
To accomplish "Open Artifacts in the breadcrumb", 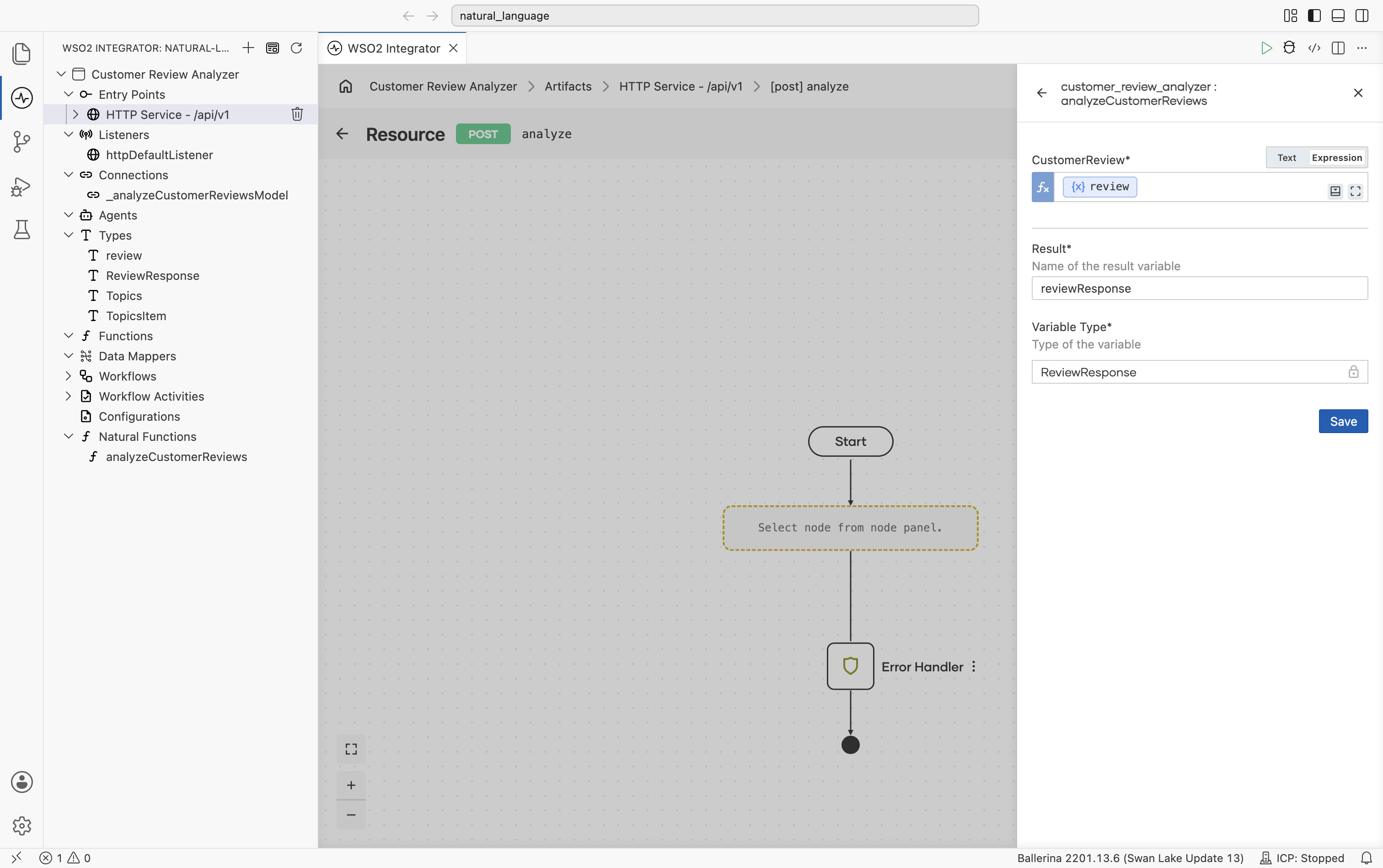I will pyautogui.click(x=568, y=86).
